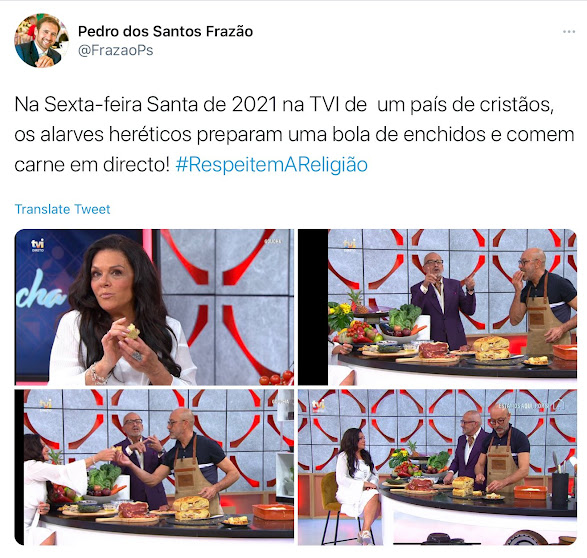Open the Pedro dos Santos Frazão display name
Viewport: 587px width, 558px height.
165,31
